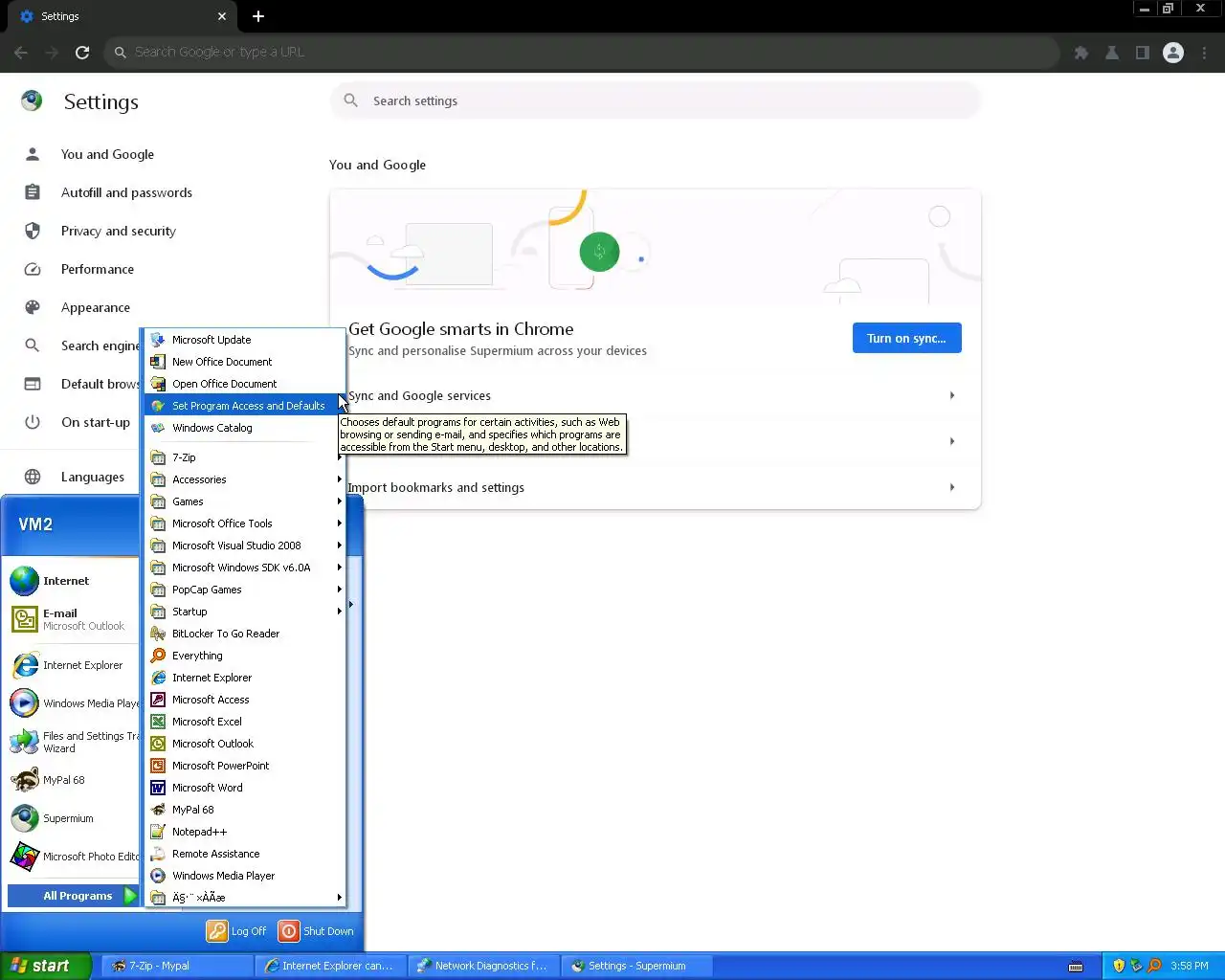The image size is (1225, 980).
Task: Expand the 7-Zip program folder
Action: click(x=244, y=457)
